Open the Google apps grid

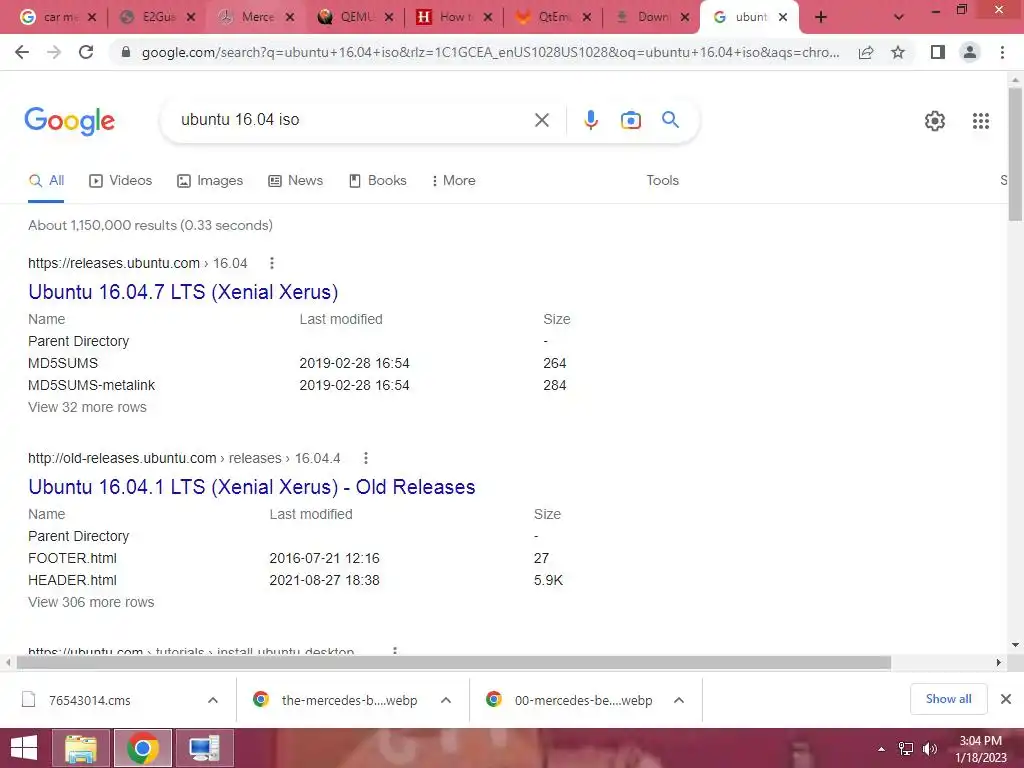click(x=980, y=121)
